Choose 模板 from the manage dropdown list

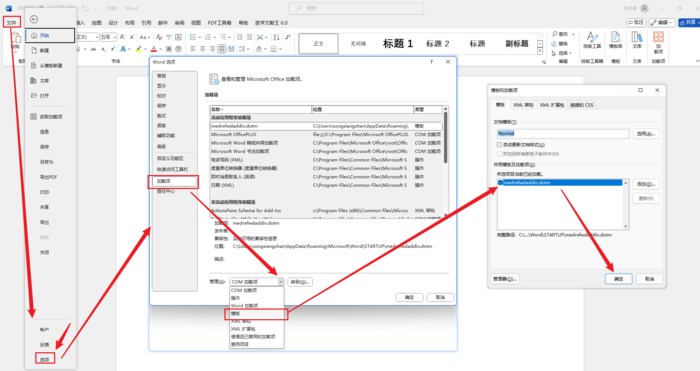[x=256, y=314]
